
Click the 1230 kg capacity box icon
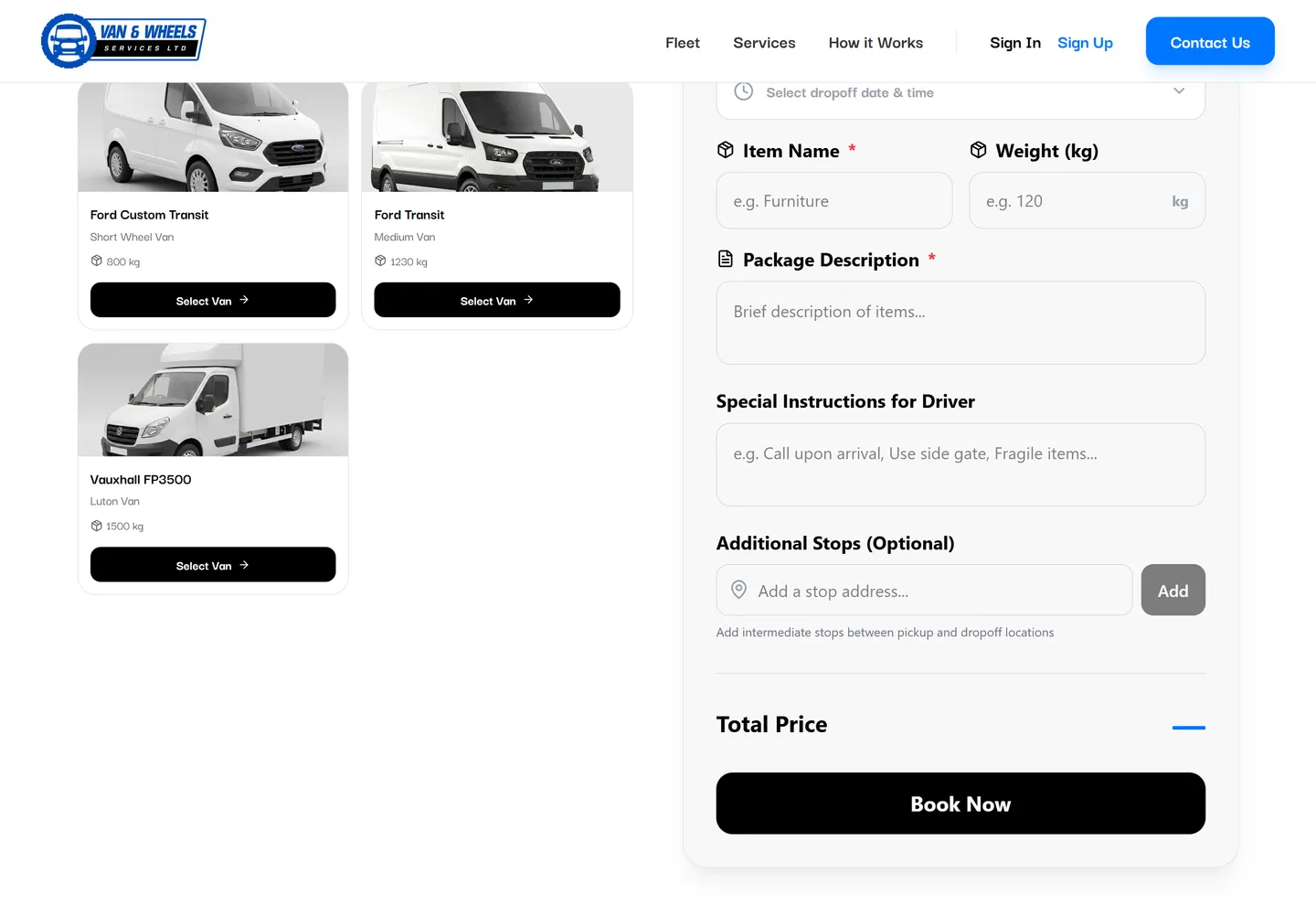[x=380, y=261]
